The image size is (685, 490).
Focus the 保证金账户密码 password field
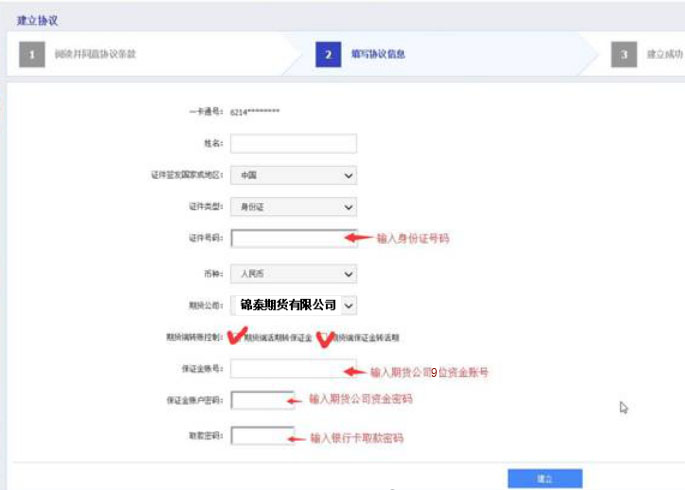point(263,400)
